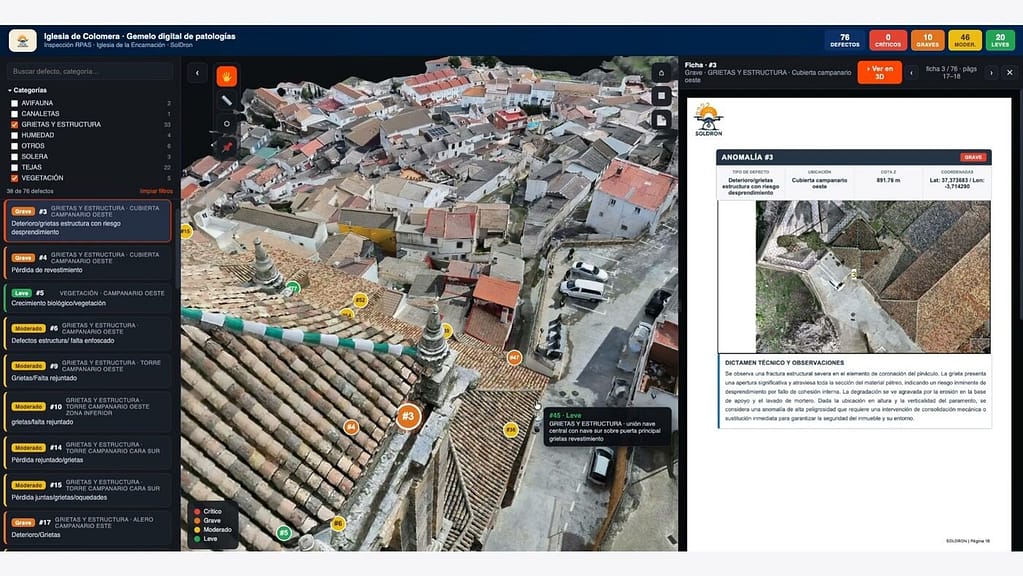Click coordinates 'Lat: 37,373683' cell
Viewport: 1023px width, 576px height.
pos(957,183)
